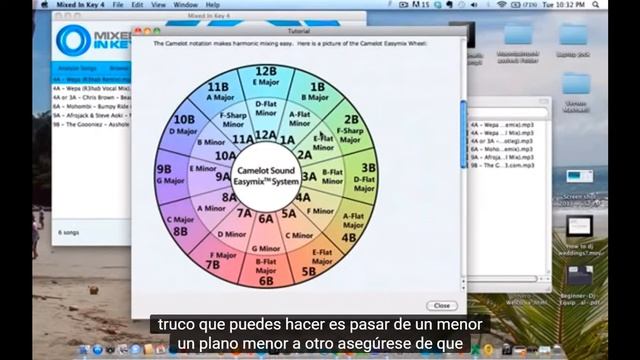
Task: Select the Screen shot desktop file icon
Action: coord(580,176)
